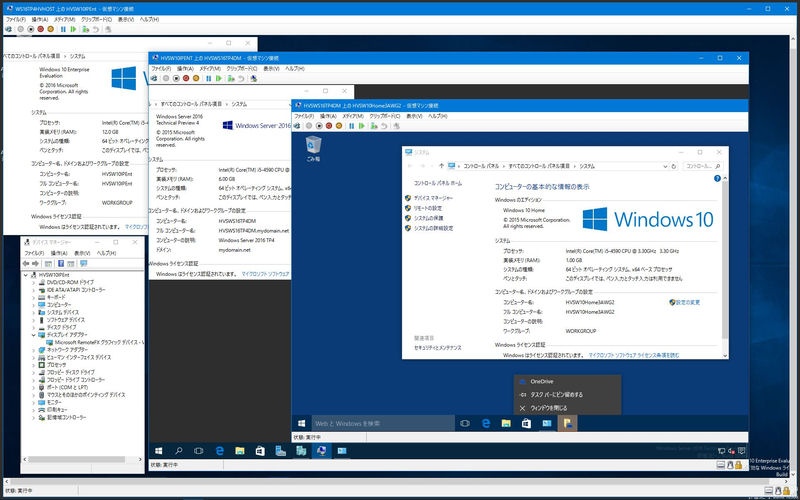Image resolution: width=800 pixels, height=500 pixels.
Task: Expand ポート (COM と LPT) in Device Manager
Action: tap(34, 388)
